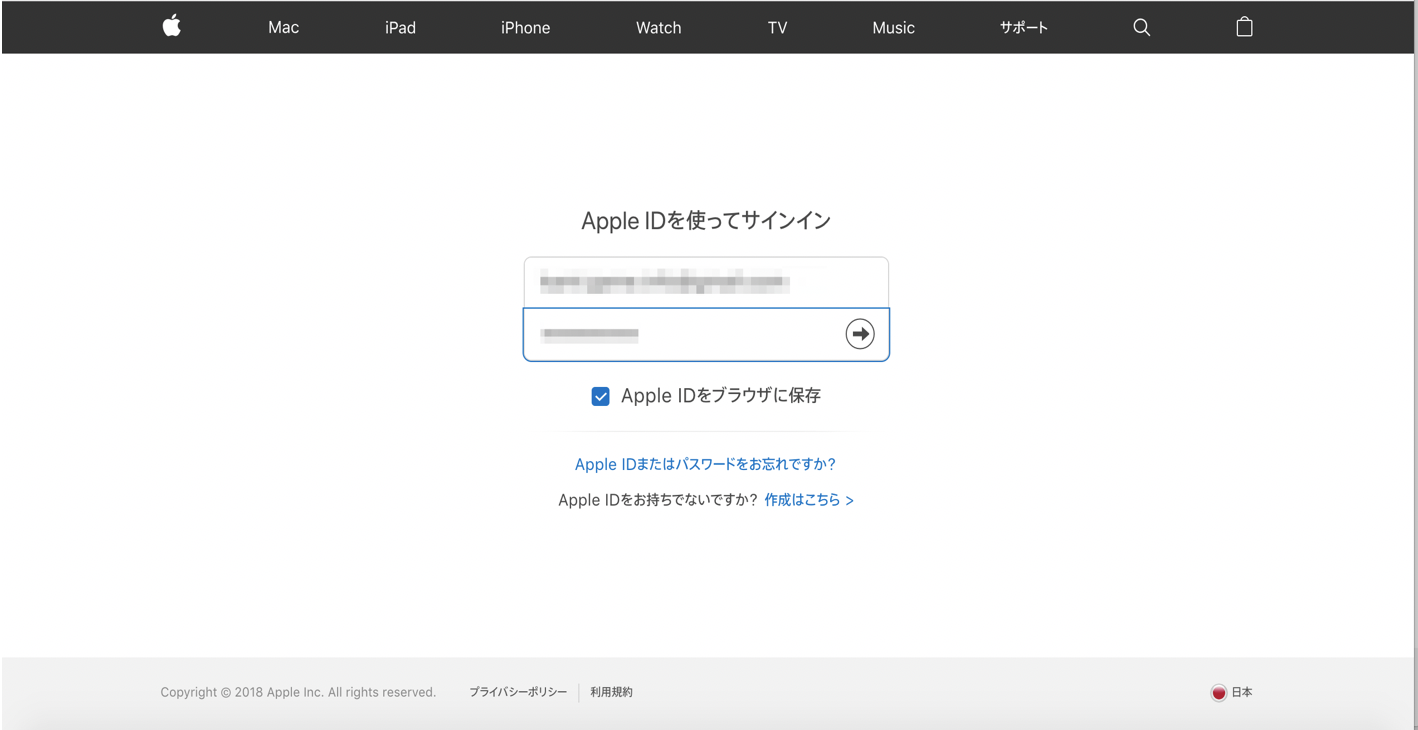Select the Mac menu item
1418x730 pixels.
[x=283, y=27]
